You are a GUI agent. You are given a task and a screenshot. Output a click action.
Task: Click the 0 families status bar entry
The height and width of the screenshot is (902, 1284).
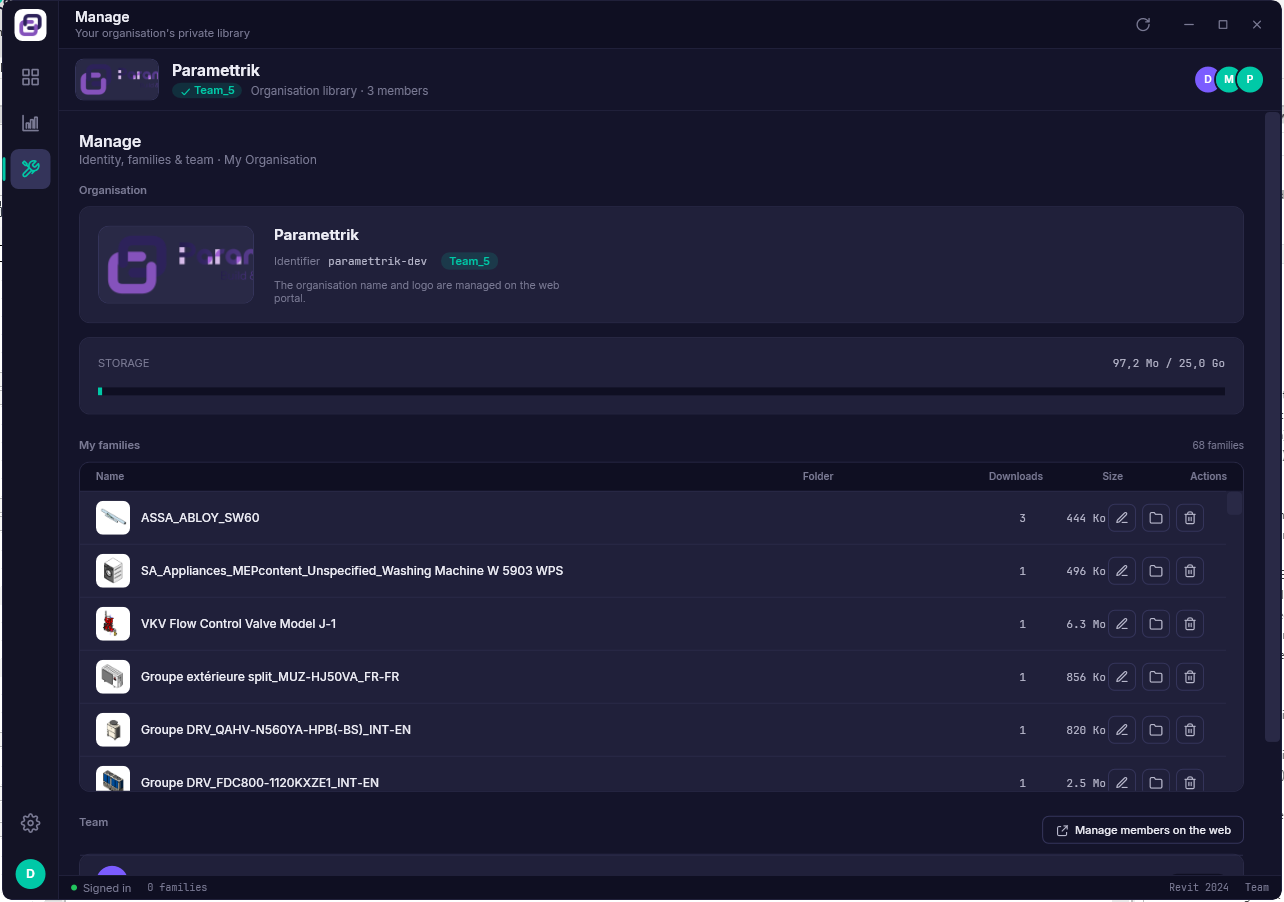click(177, 888)
